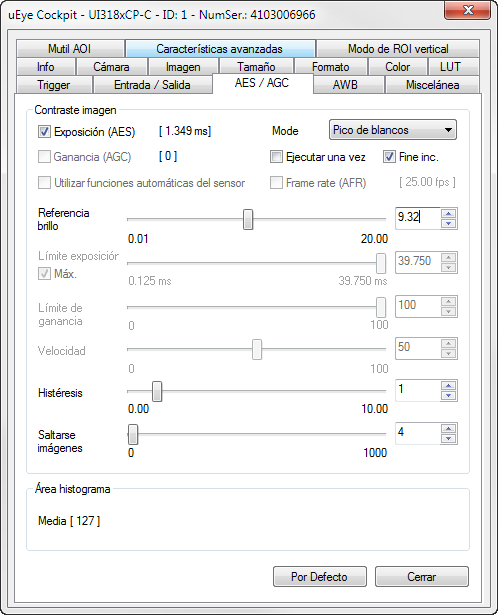The width and height of the screenshot is (498, 615).
Task: Open the Modo de ROI vertical tab
Action: point(398,49)
